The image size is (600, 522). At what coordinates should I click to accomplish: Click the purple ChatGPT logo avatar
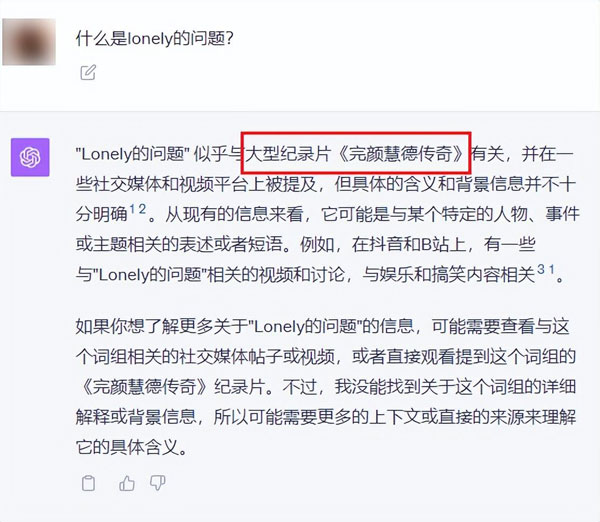30,157
